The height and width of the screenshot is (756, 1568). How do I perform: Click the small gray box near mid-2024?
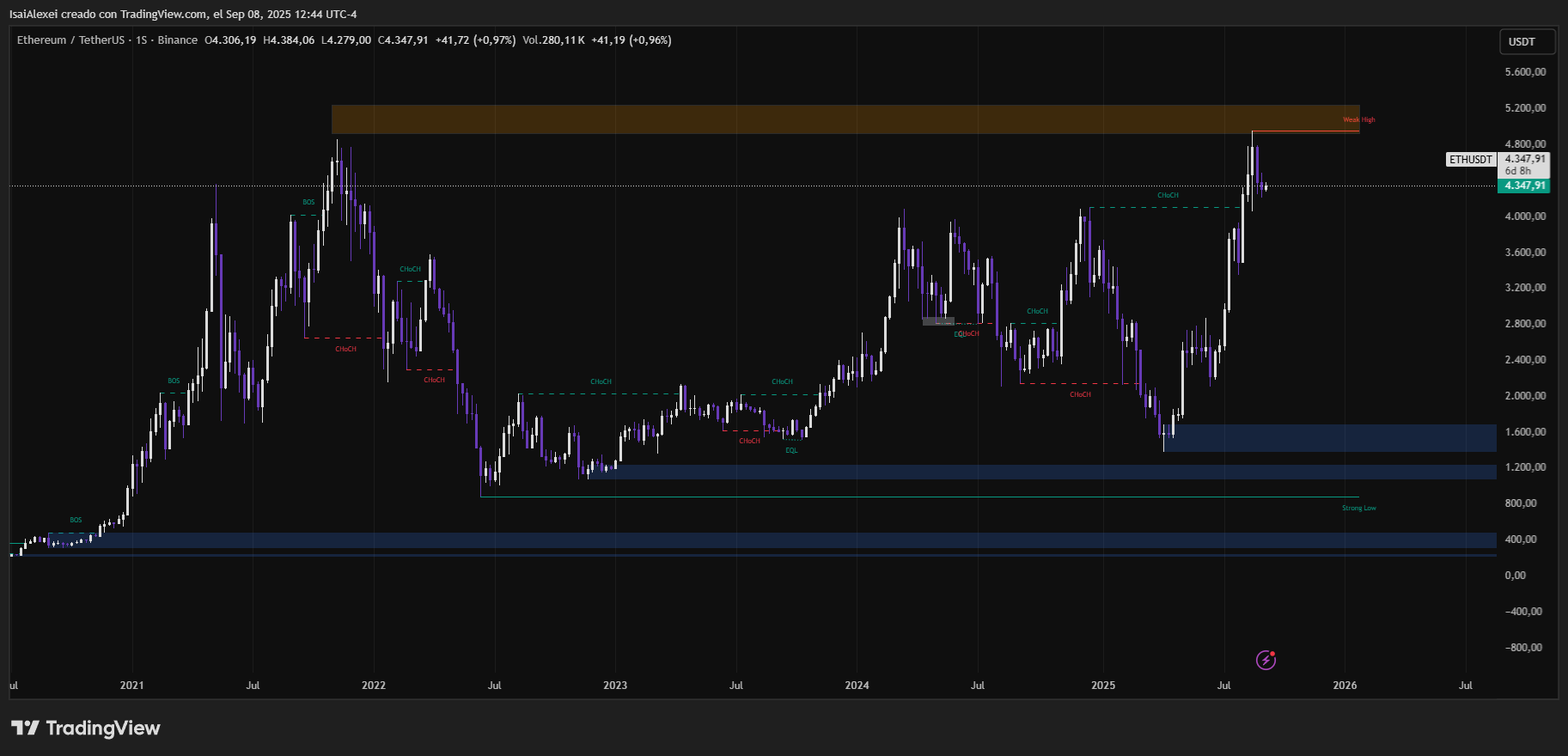point(937,321)
